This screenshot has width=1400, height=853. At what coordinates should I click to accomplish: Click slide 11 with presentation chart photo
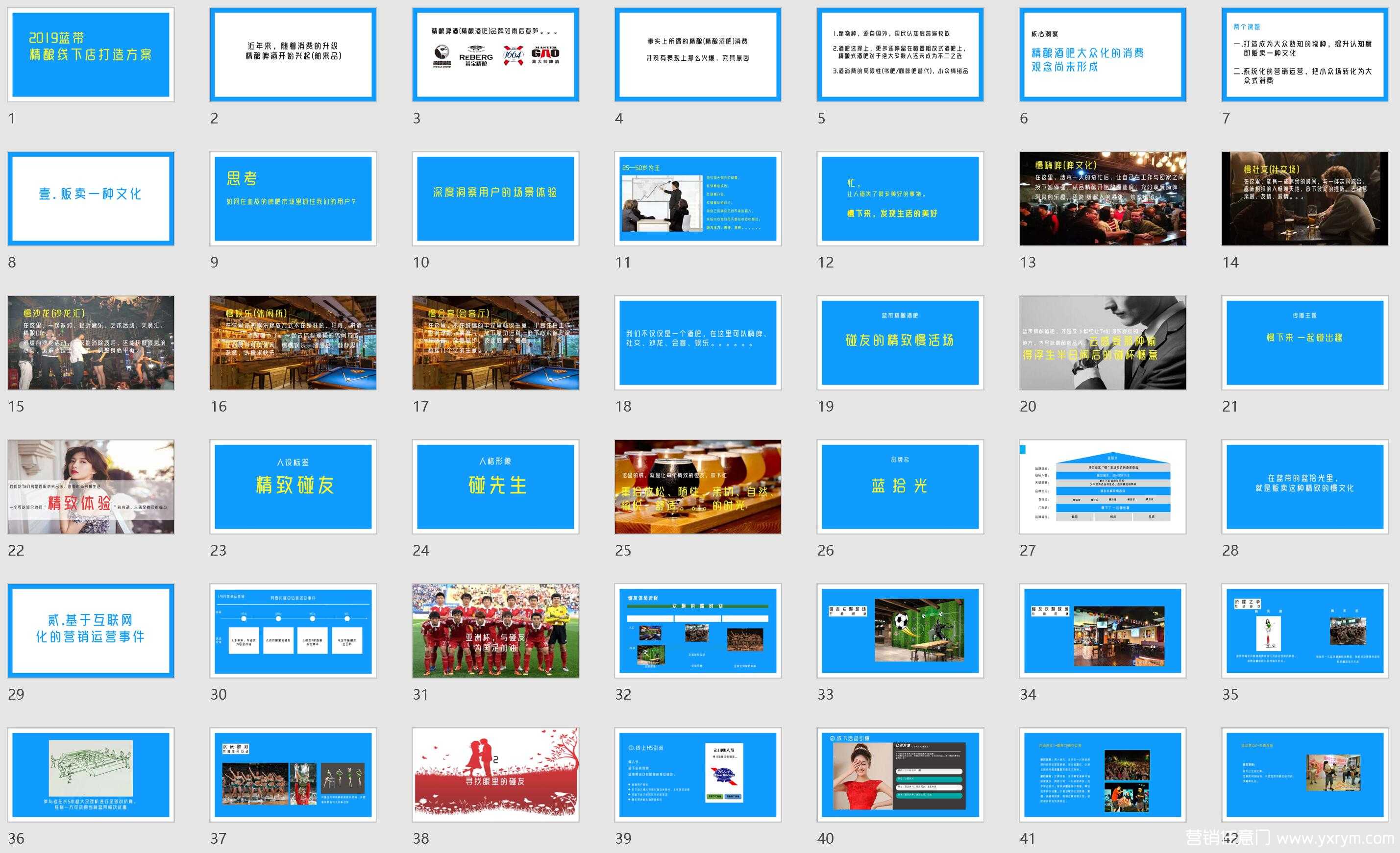pos(698,198)
